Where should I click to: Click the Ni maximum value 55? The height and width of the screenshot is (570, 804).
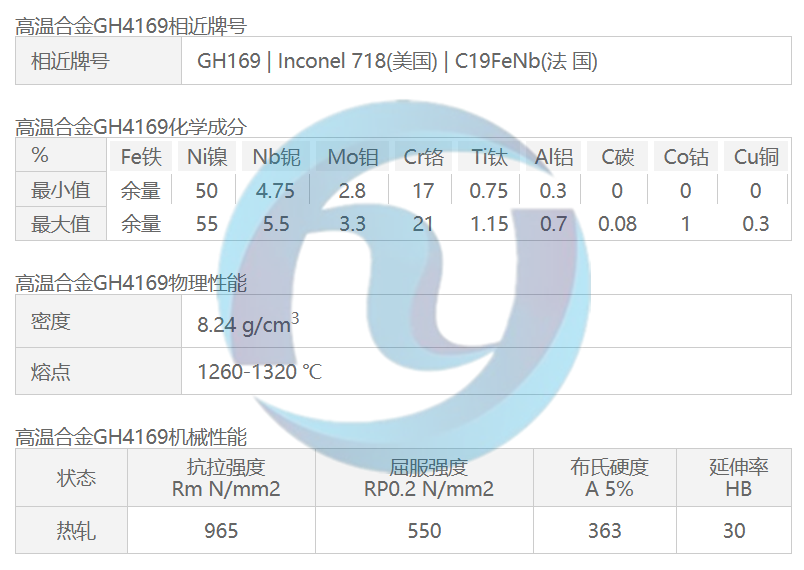[x=207, y=224]
